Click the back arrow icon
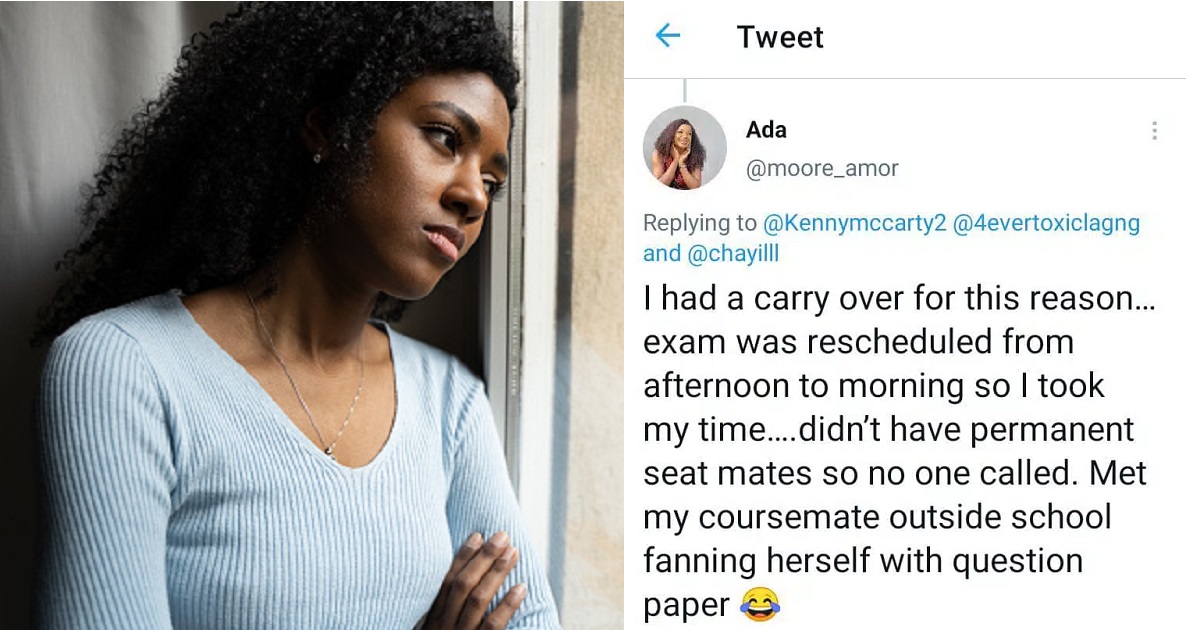Screen dimensions: 1200x630 (667, 37)
